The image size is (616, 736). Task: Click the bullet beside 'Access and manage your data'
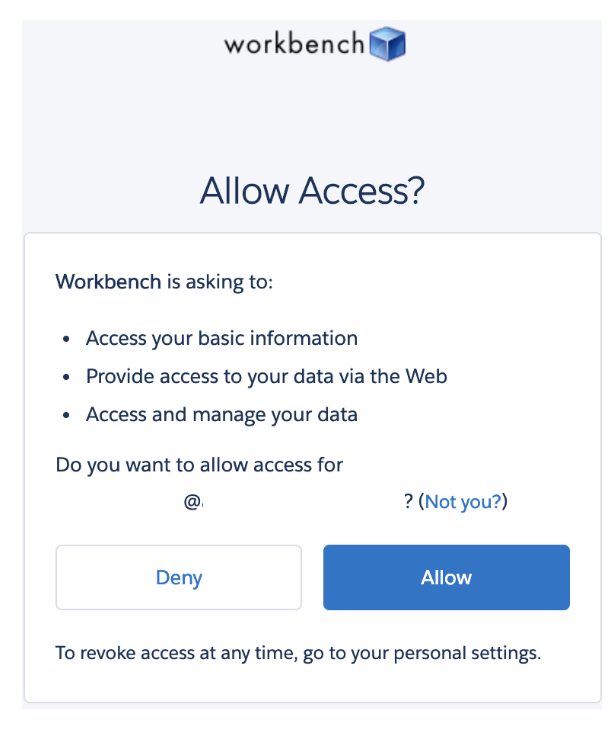tap(66, 415)
